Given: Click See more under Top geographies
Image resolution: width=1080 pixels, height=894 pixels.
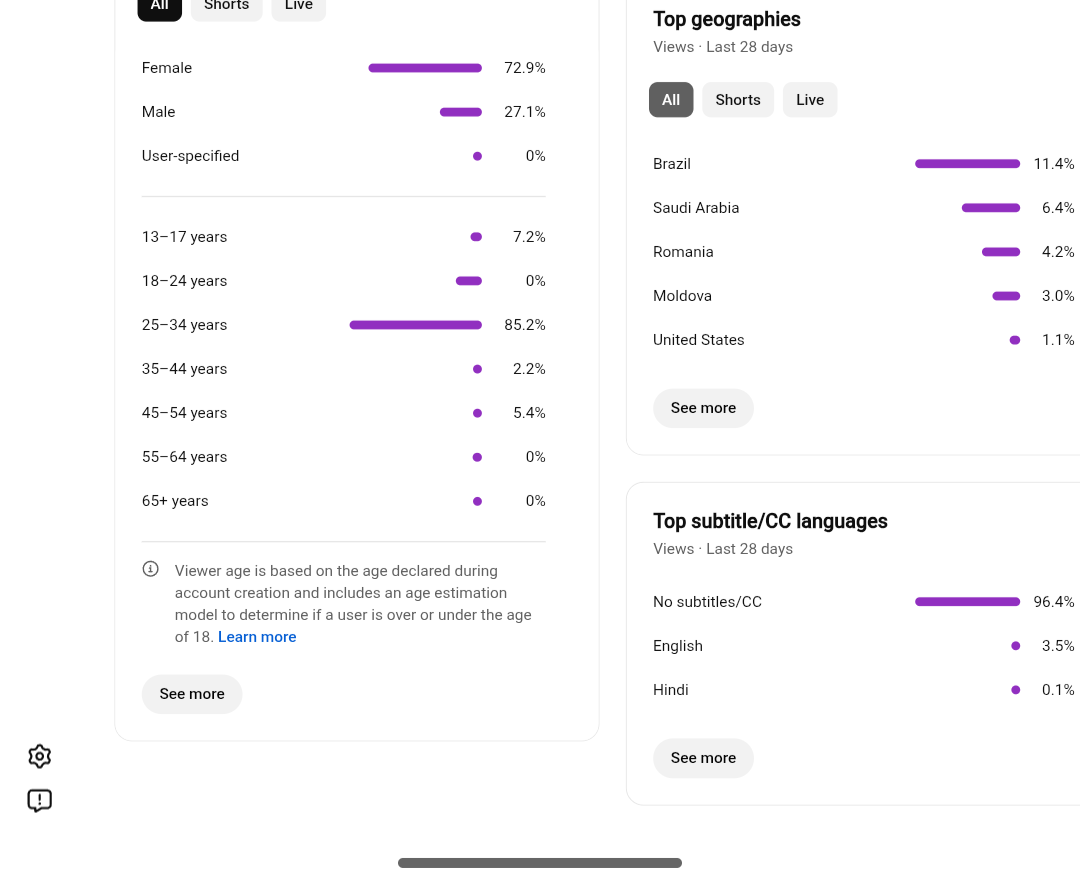Looking at the screenshot, I should pyautogui.click(x=703, y=408).
